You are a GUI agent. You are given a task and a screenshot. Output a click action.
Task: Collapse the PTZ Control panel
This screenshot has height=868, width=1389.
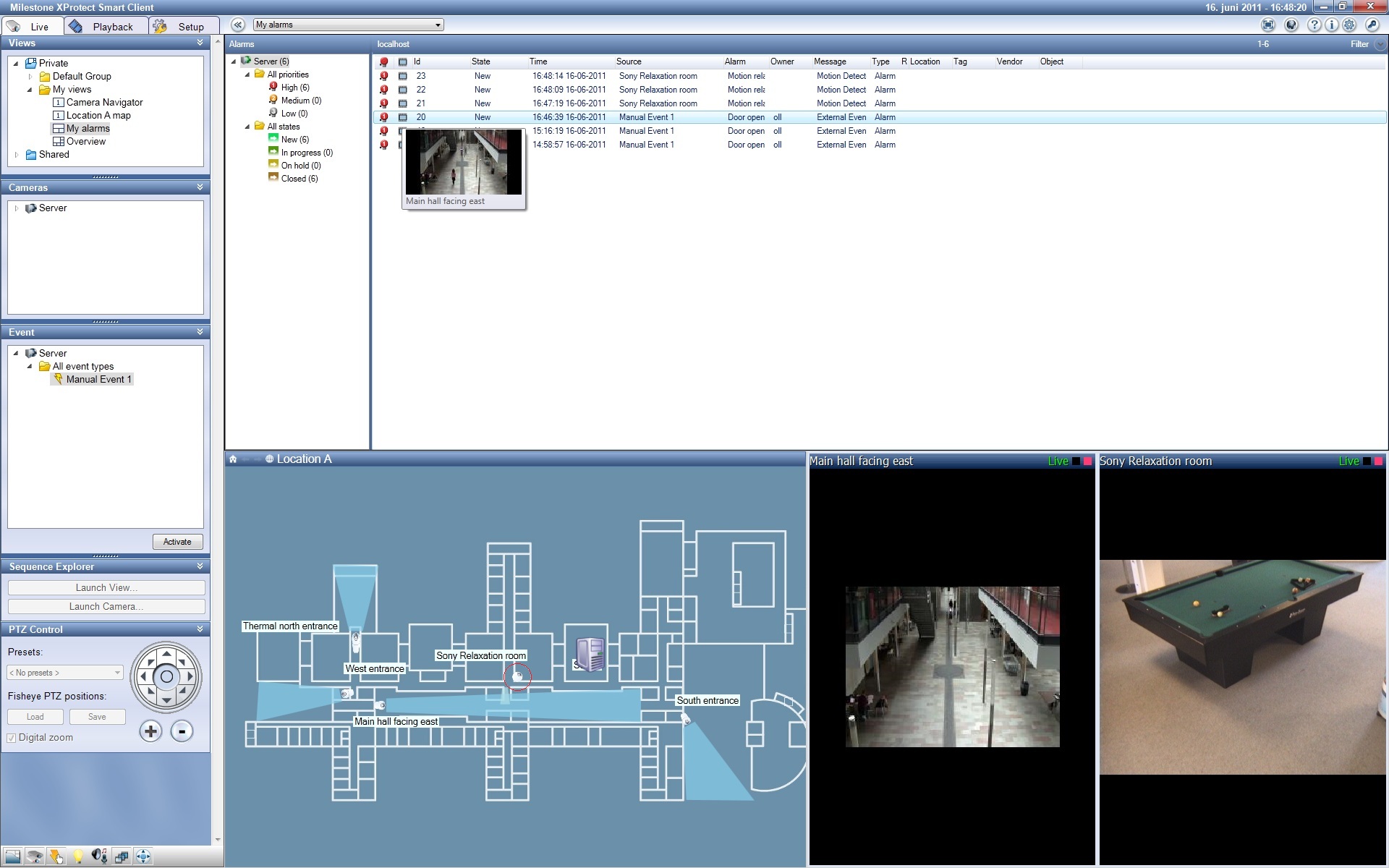(x=200, y=629)
